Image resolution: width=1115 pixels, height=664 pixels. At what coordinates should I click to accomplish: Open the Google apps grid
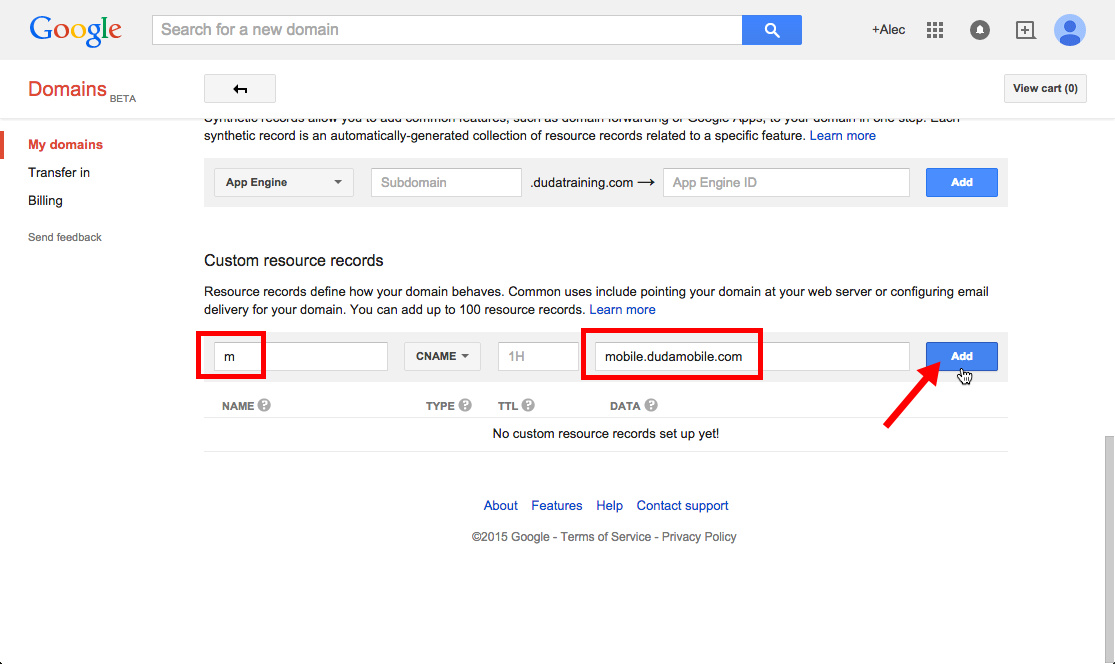click(934, 30)
